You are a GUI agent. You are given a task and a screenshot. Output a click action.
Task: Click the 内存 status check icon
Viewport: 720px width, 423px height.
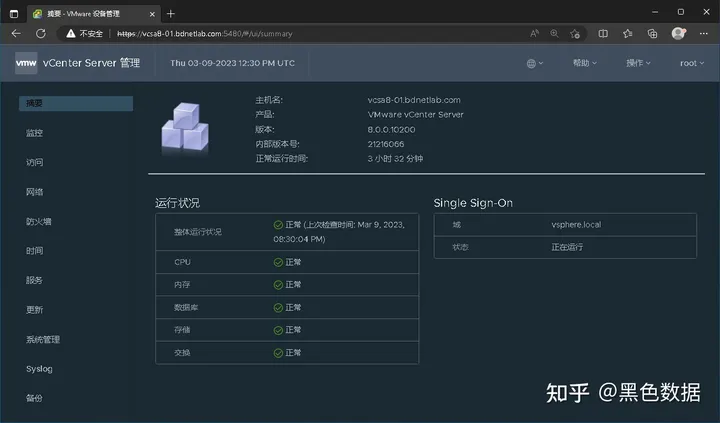278,285
